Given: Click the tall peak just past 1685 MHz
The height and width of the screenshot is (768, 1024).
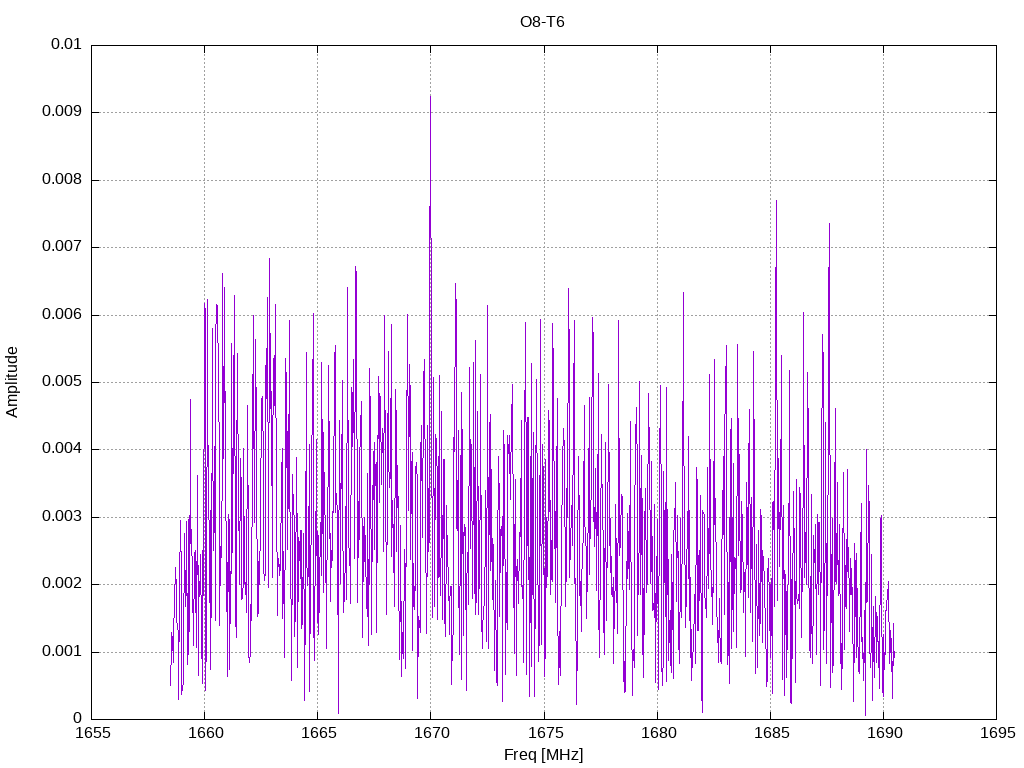Looking at the screenshot, I should click(x=776, y=201).
